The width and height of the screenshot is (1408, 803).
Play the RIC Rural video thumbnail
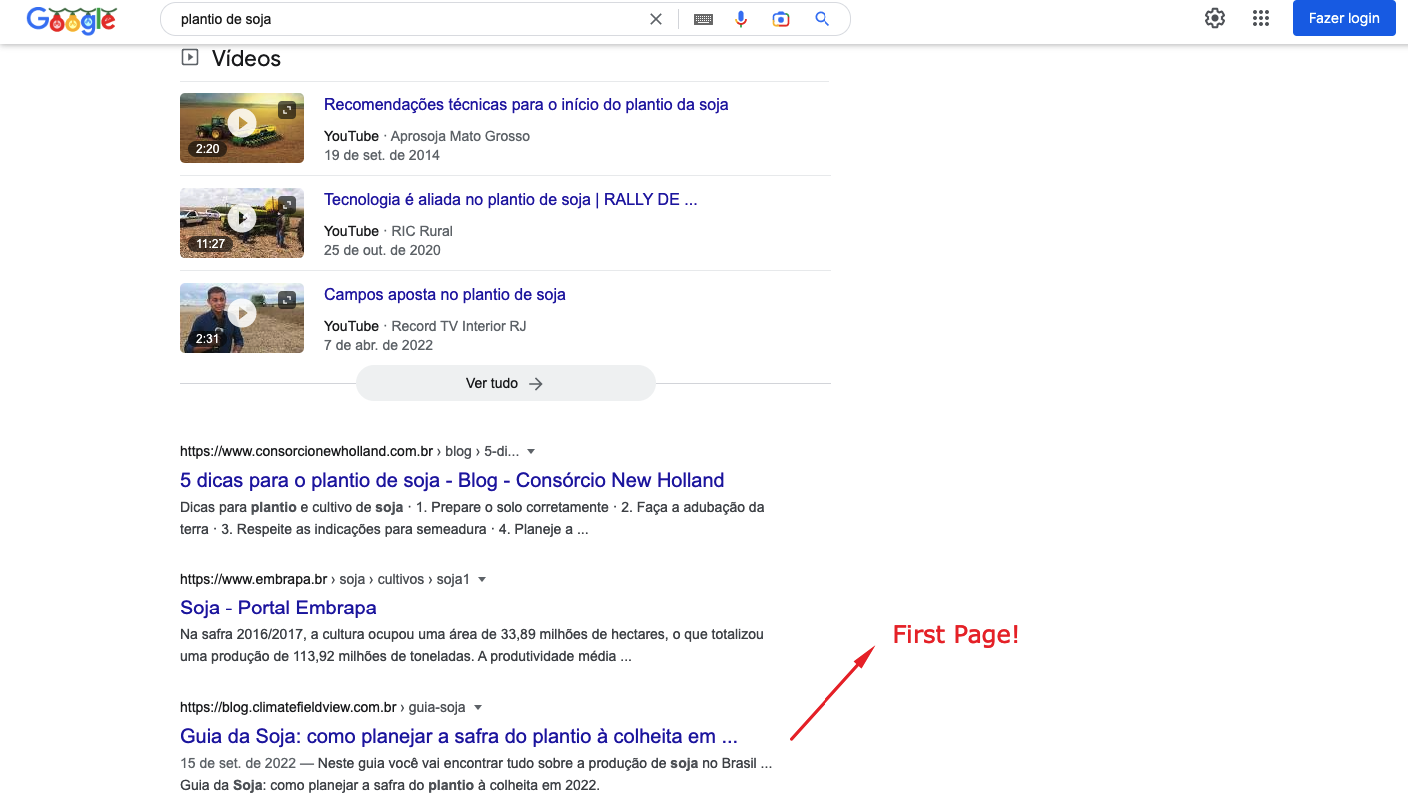241,222
